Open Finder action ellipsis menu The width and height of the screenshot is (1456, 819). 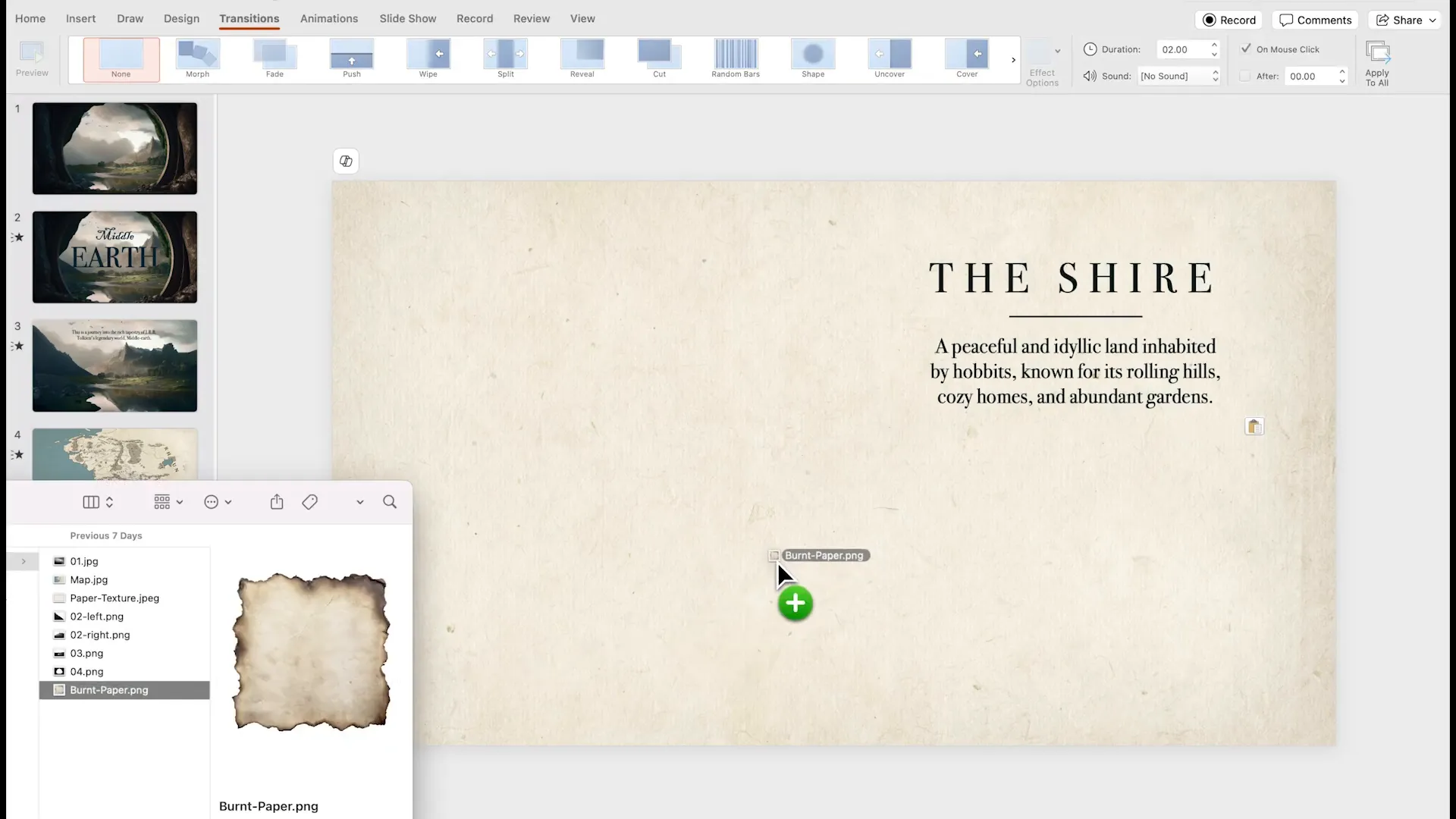[218, 502]
